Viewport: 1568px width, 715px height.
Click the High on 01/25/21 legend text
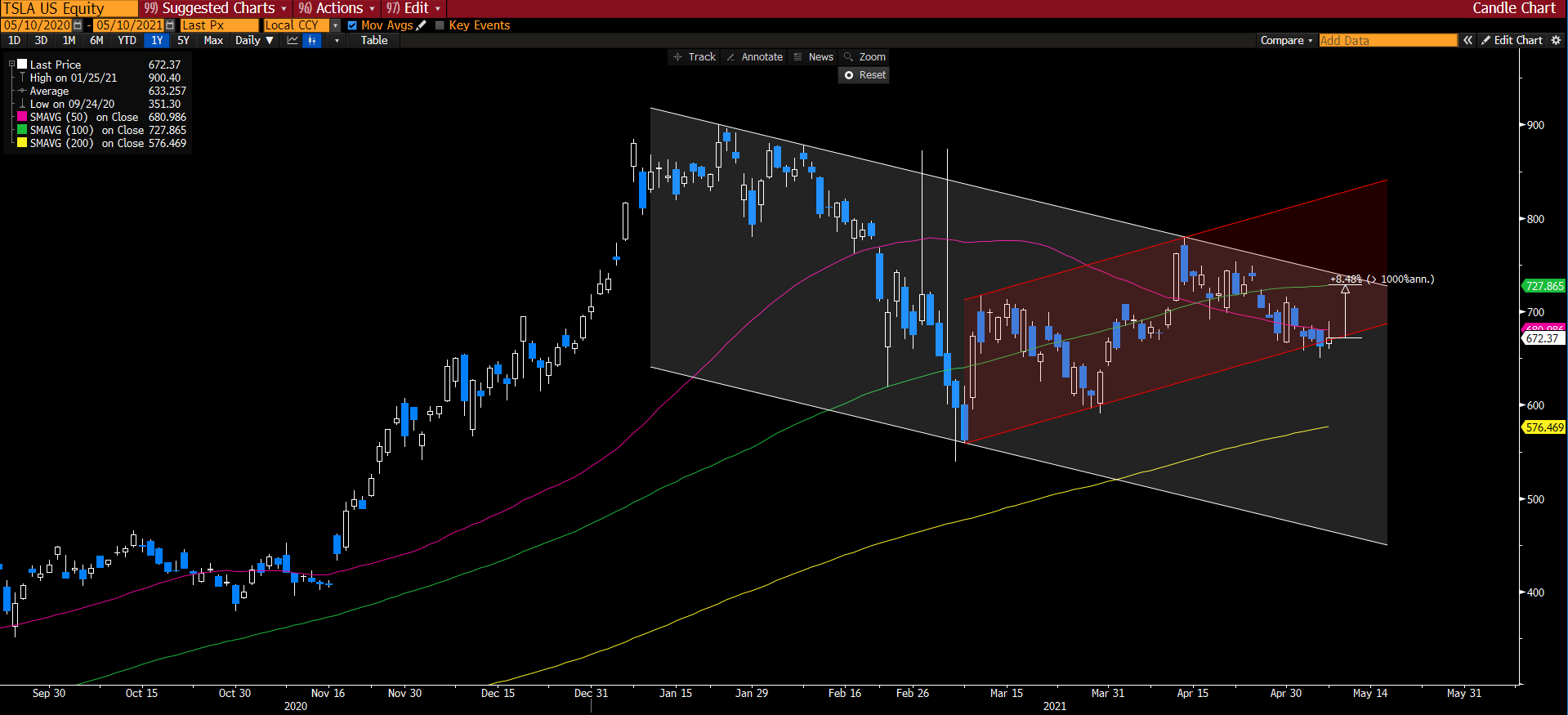(74, 78)
